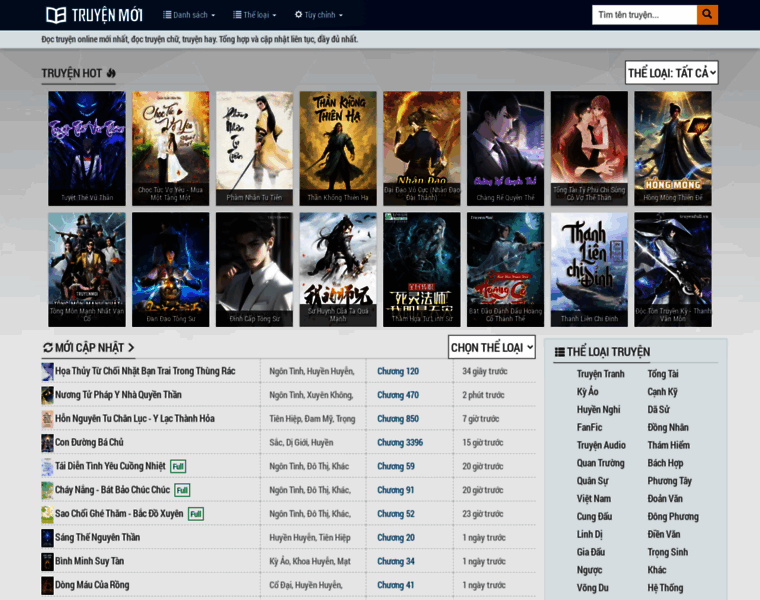Click the story search input field
The image size is (760, 600).
point(644,15)
